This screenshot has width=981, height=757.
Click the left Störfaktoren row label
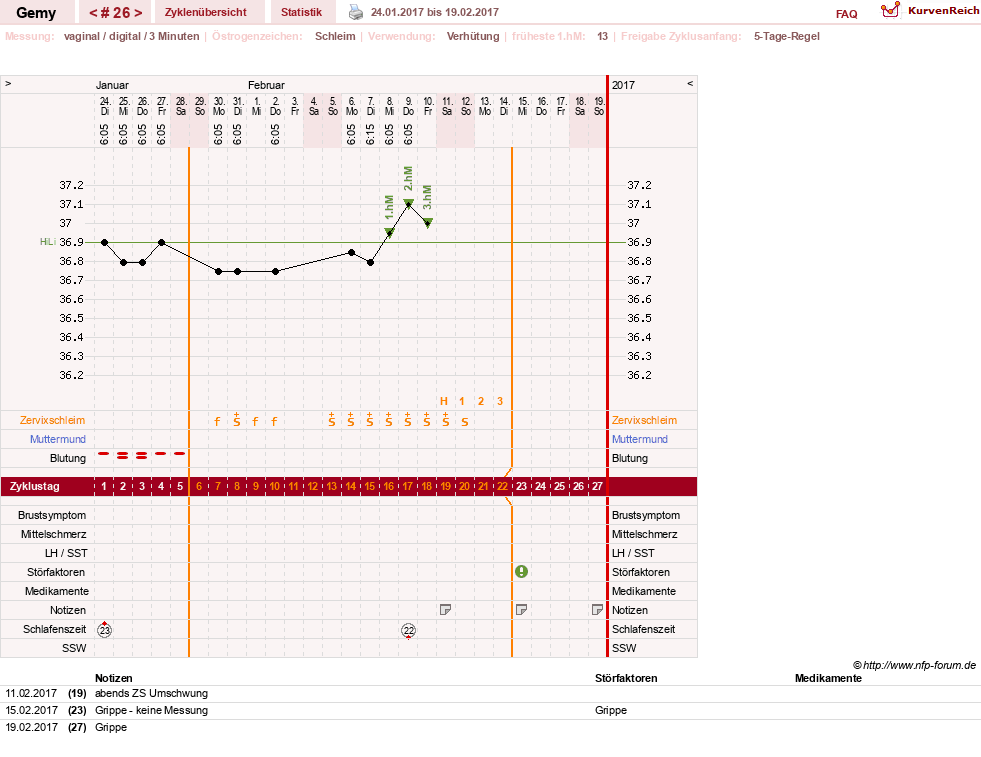click(56, 572)
